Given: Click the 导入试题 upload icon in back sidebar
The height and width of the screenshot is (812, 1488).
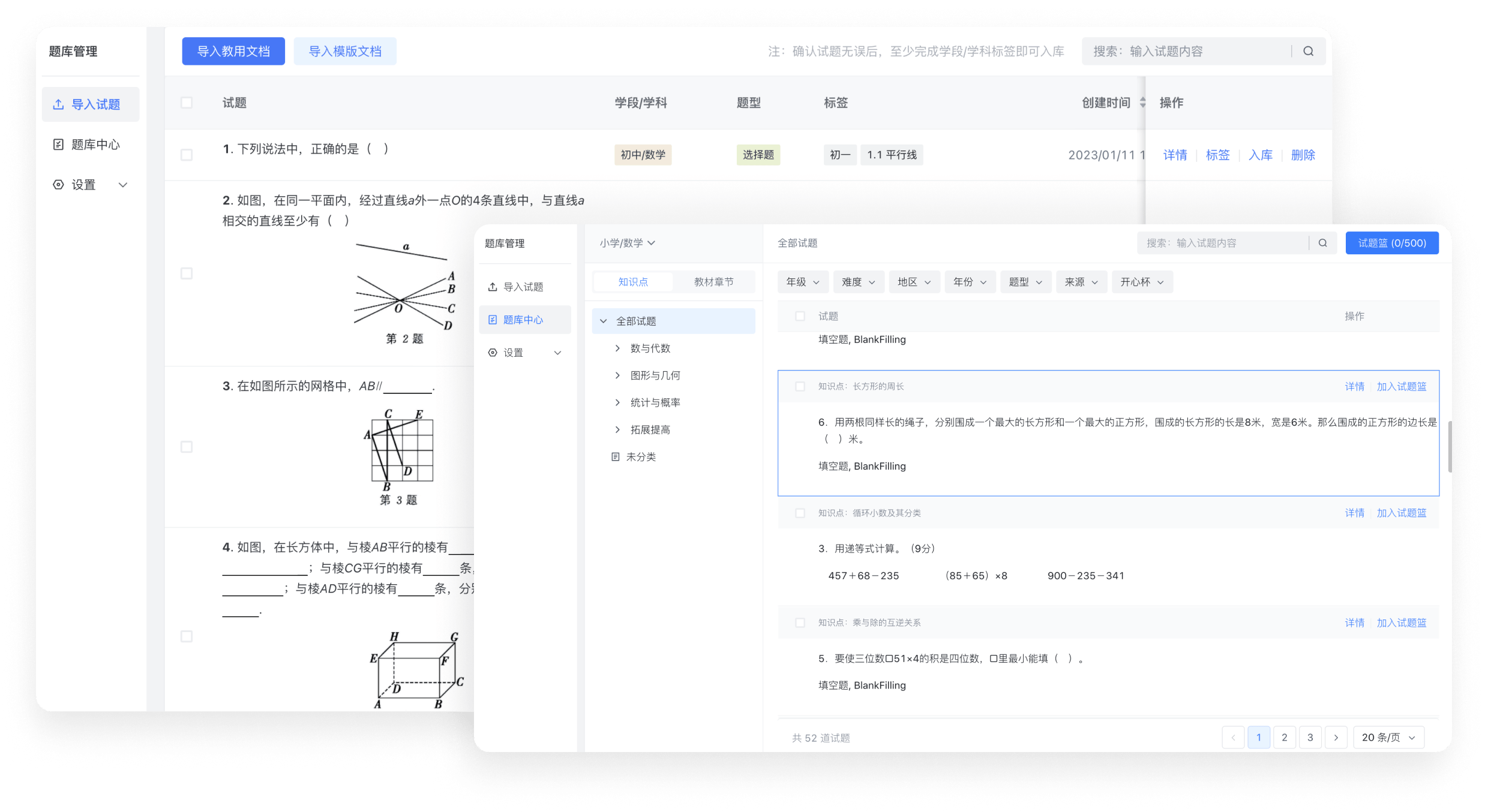Looking at the screenshot, I should 58,104.
